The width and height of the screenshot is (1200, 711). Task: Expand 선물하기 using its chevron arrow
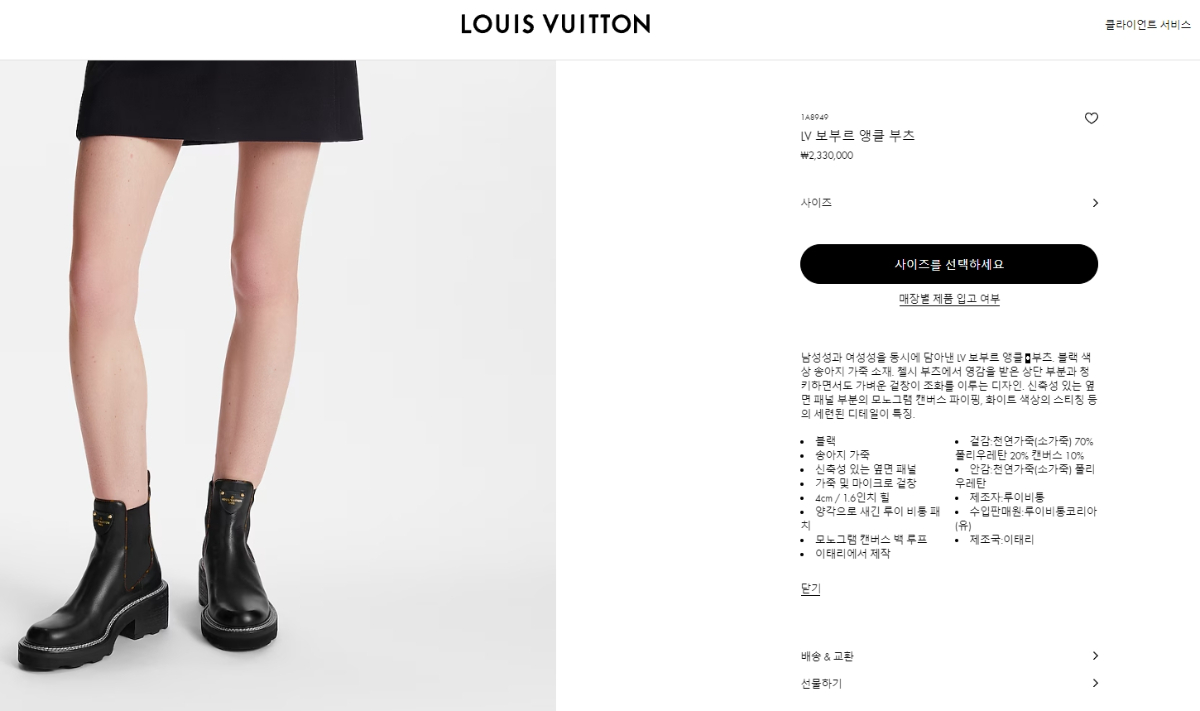[1095, 683]
